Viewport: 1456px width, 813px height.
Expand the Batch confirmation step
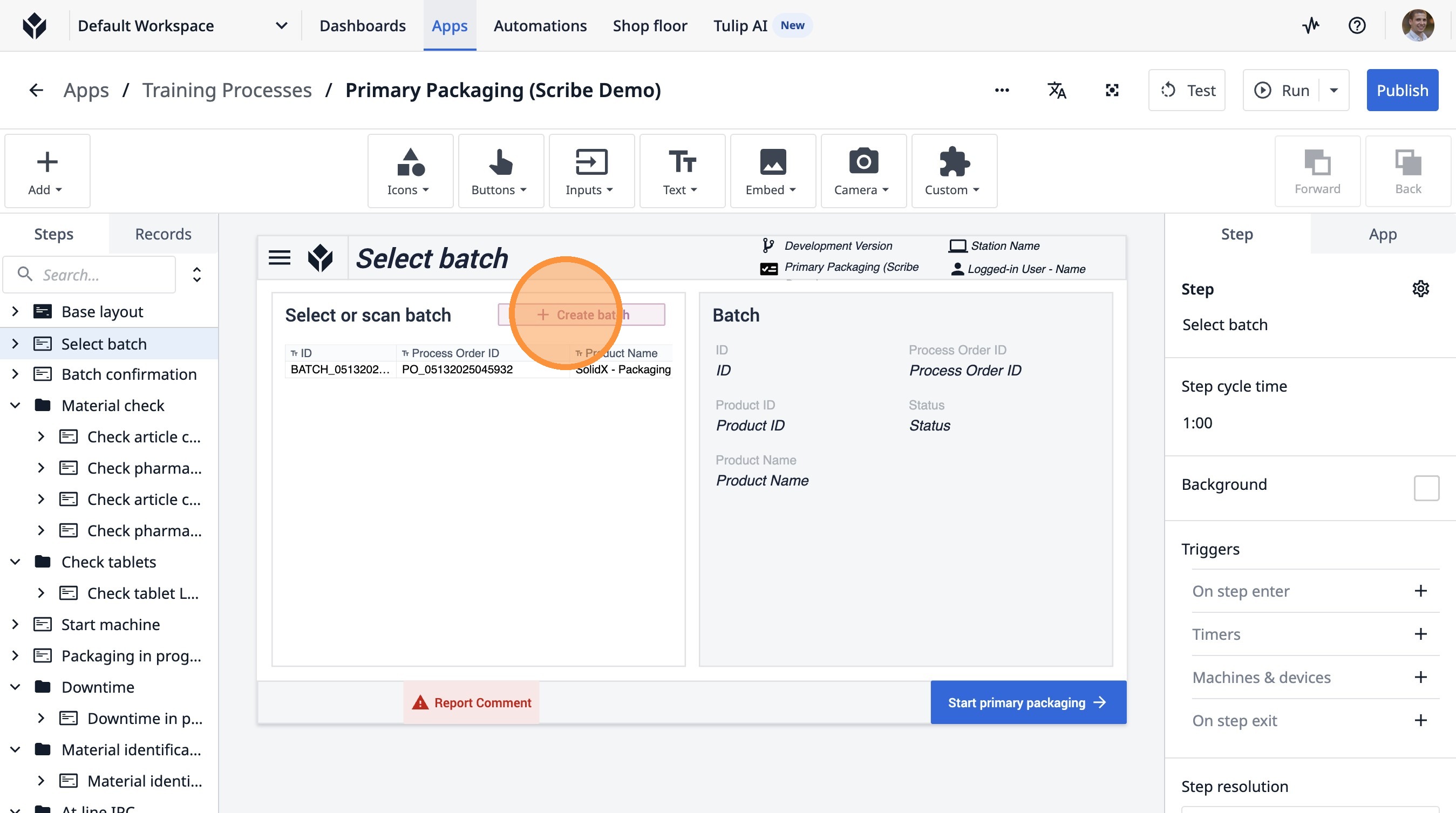point(16,374)
